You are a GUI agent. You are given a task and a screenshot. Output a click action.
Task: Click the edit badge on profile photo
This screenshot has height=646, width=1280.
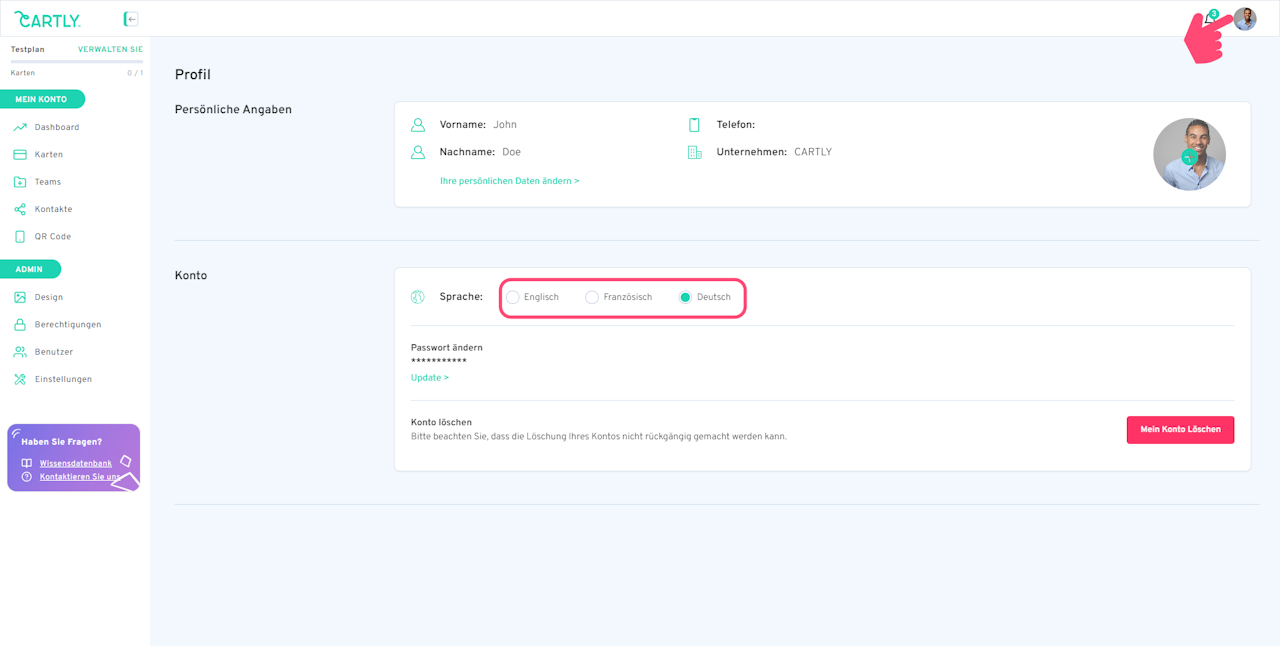(x=1189, y=157)
